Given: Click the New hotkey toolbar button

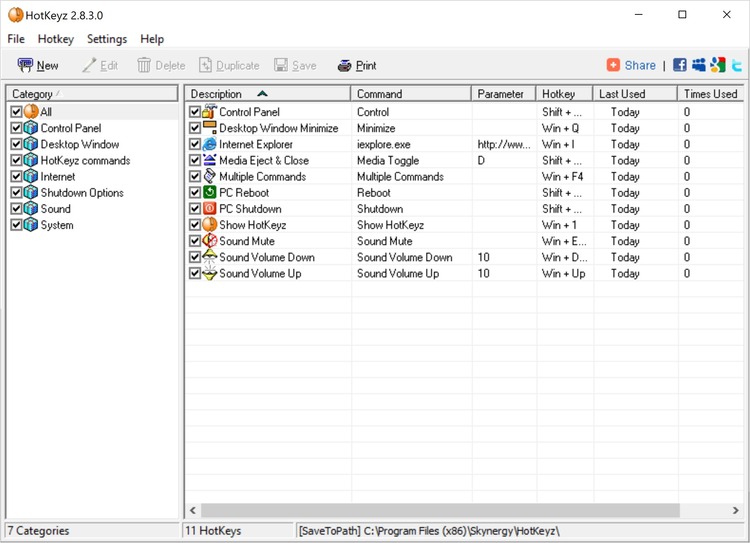Looking at the screenshot, I should tap(38, 66).
